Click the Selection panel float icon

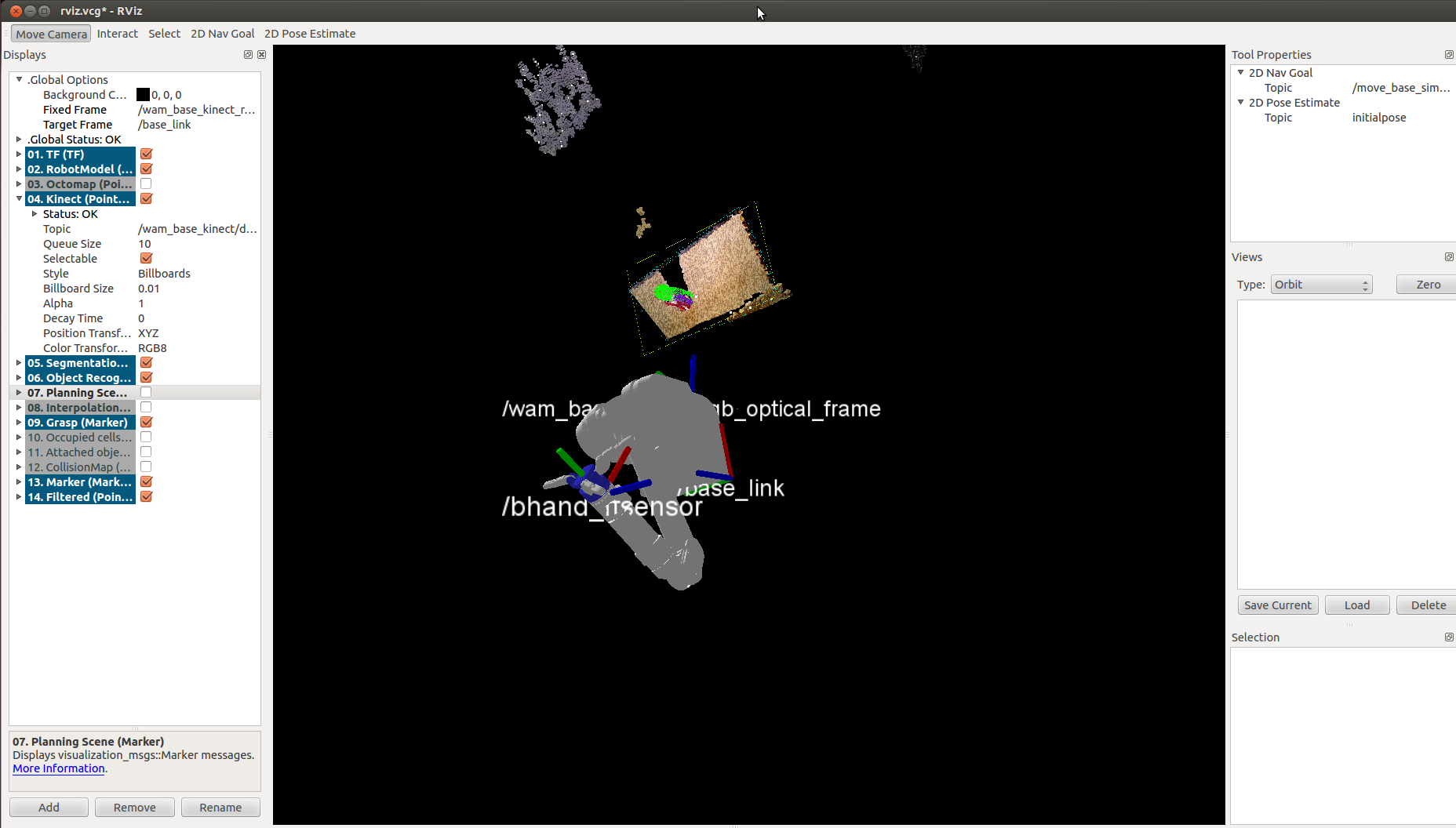pos(1449,637)
